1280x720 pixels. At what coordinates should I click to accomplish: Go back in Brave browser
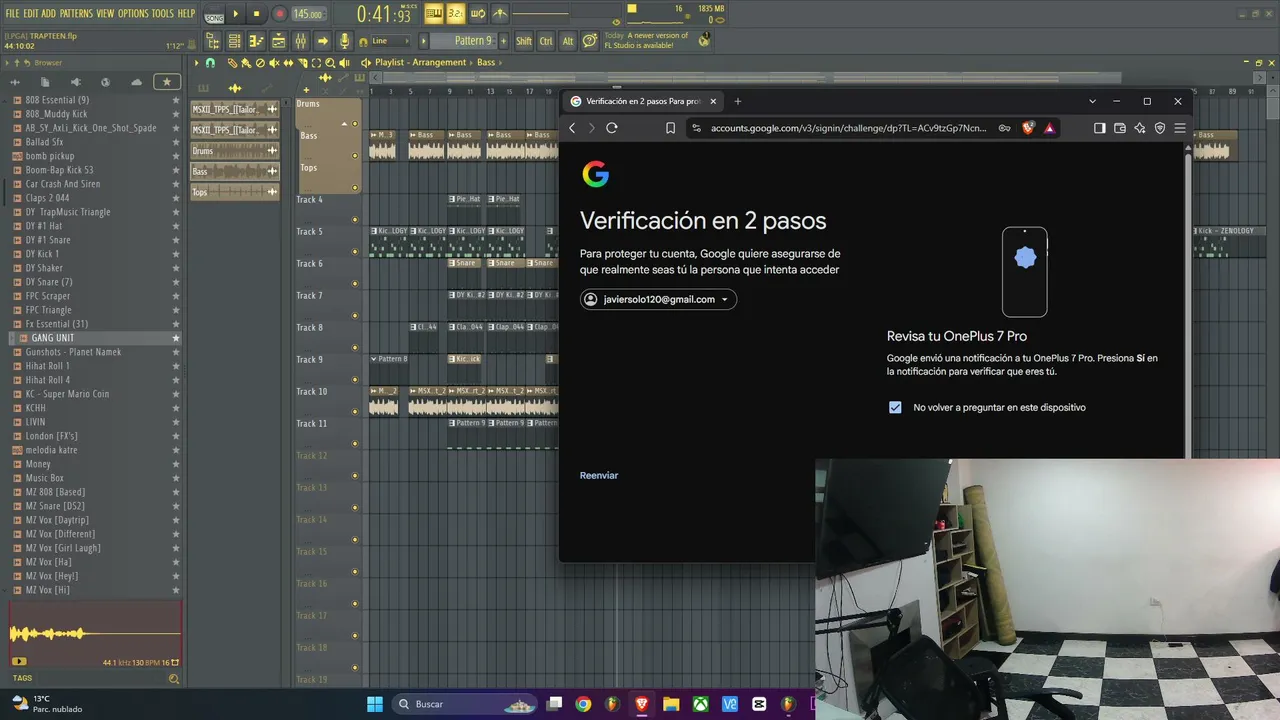coord(572,128)
